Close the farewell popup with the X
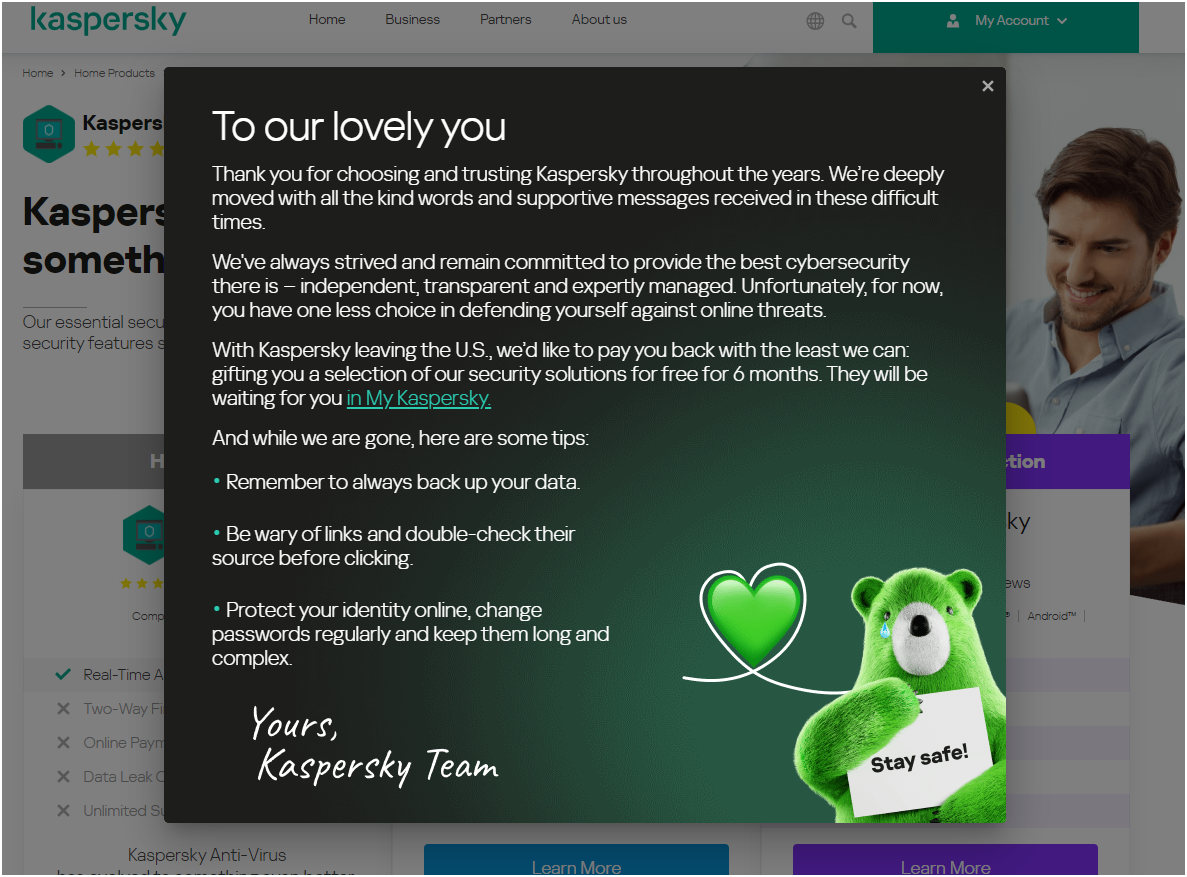 pyautogui.click(x=987, y=86)
